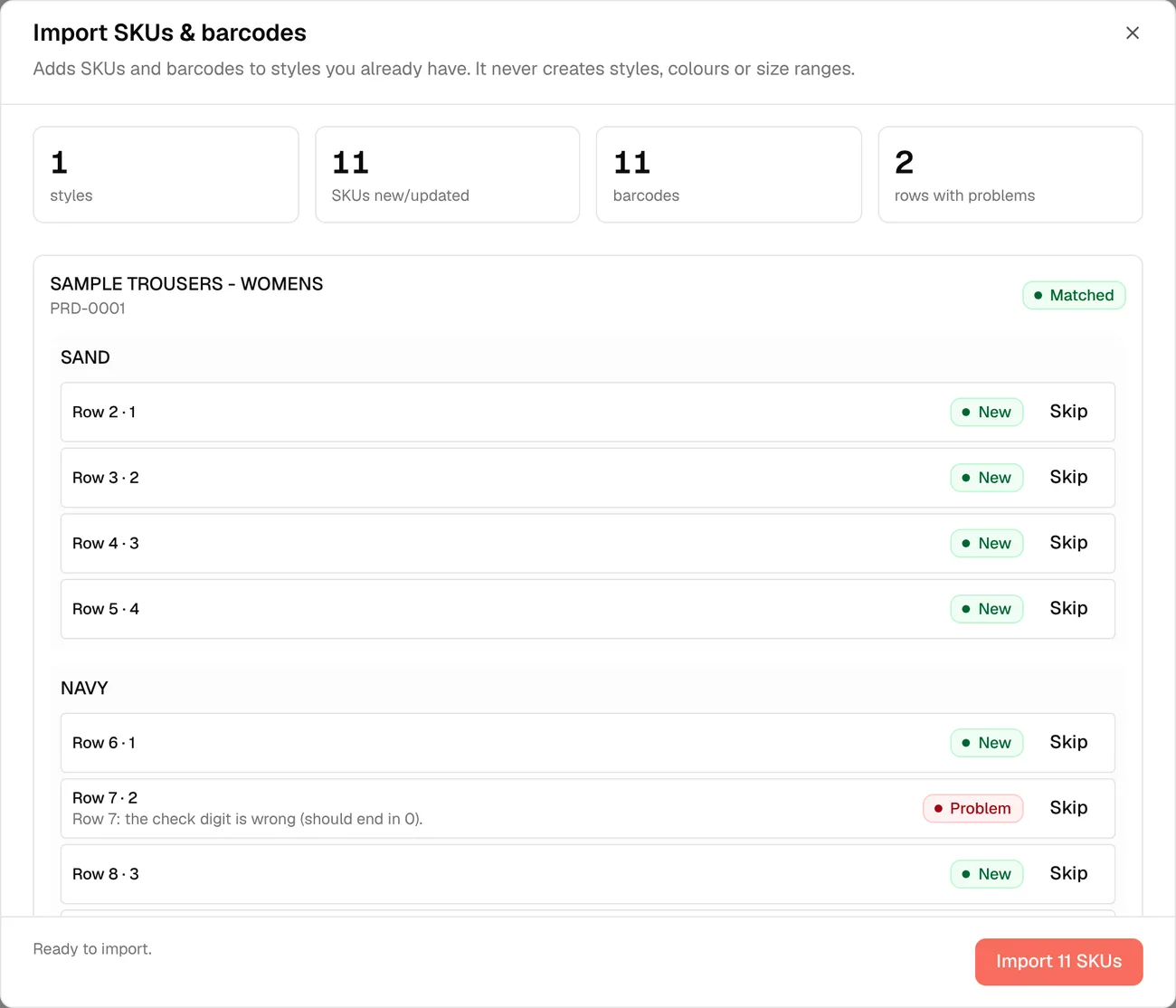Click the Row 7 · 2 label
Viewport: 1176px width, 1008px height.
pyautogui.click(x=105, y=798)
